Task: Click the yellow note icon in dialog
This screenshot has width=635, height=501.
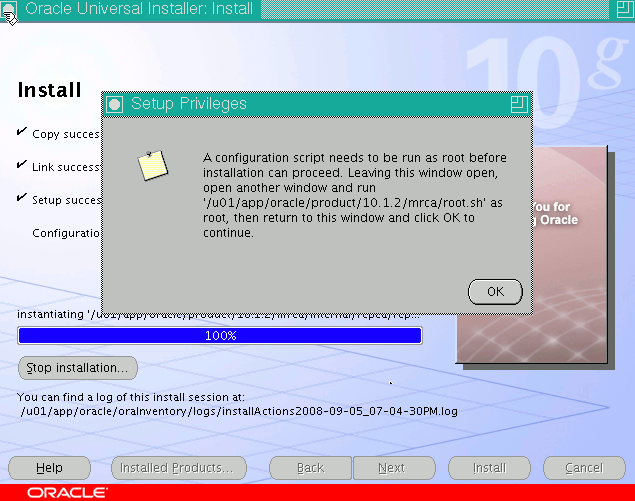Action: tap(153, 165)
